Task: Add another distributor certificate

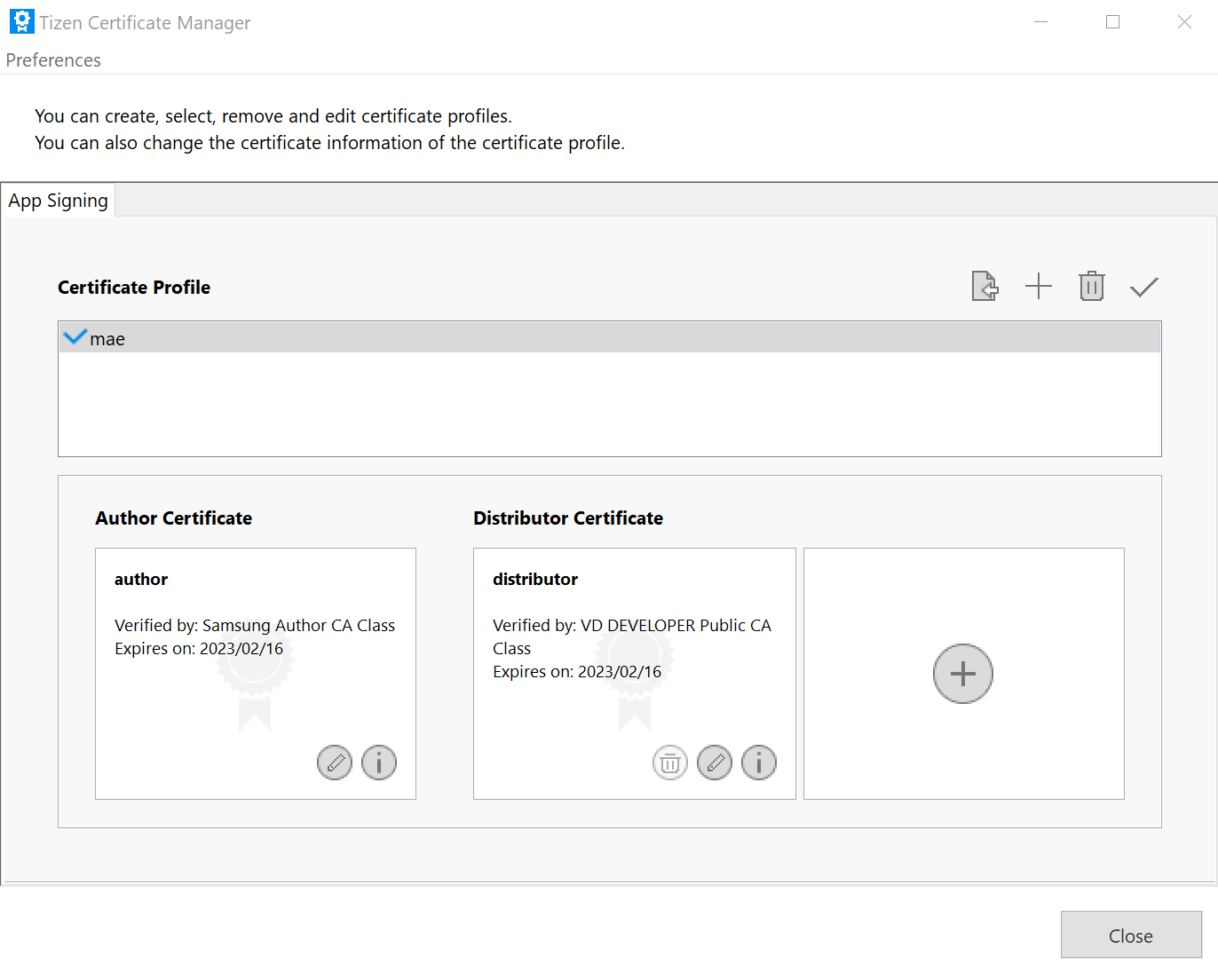Action: tap(963, 674)
